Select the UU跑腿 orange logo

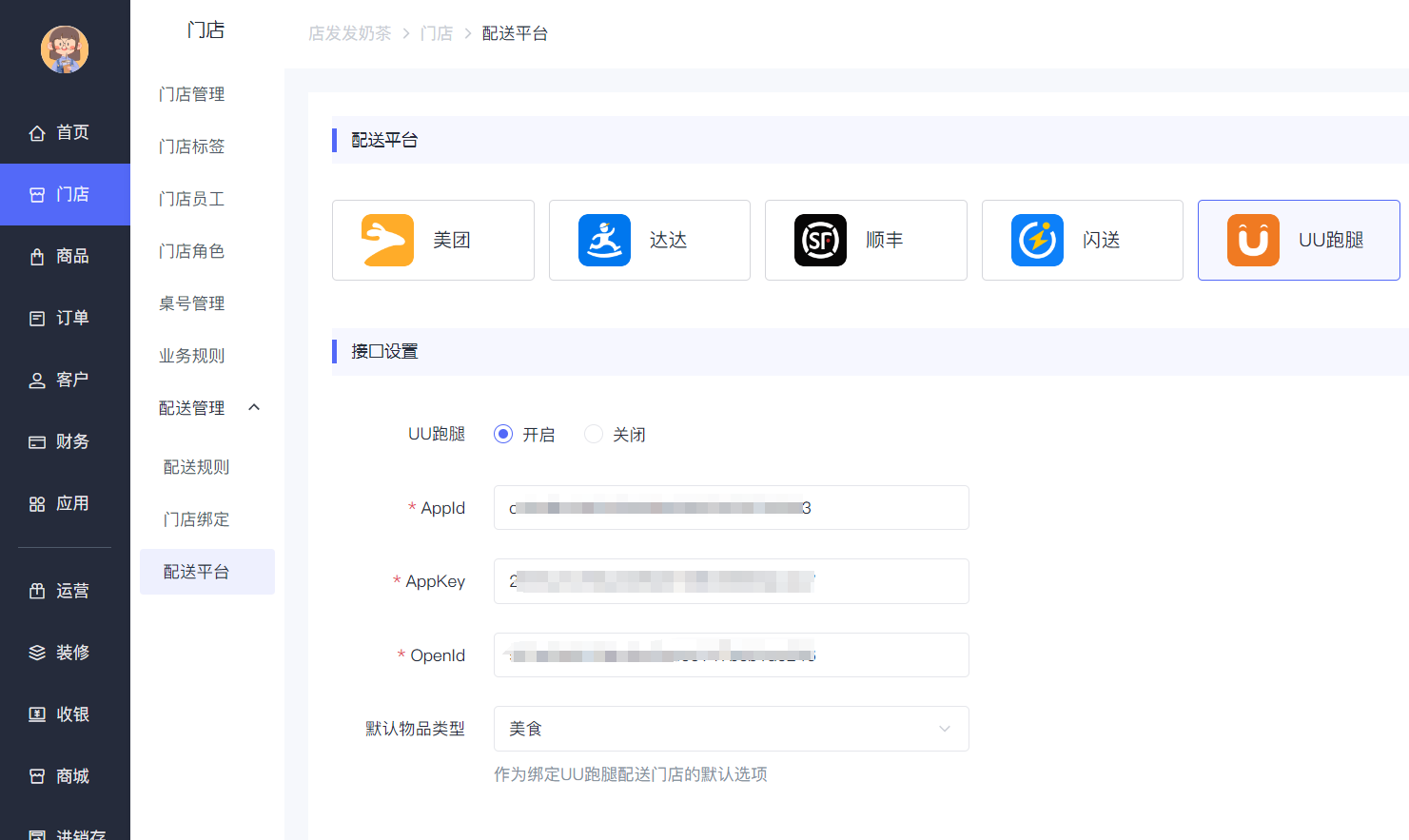tap(1253, 240)
